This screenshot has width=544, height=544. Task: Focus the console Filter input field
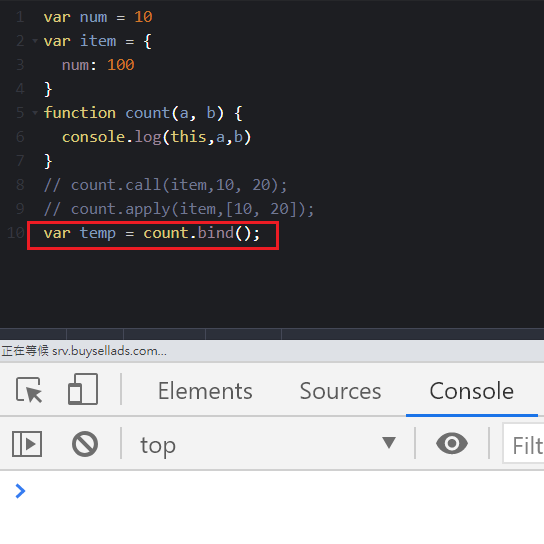pos(523,443)
